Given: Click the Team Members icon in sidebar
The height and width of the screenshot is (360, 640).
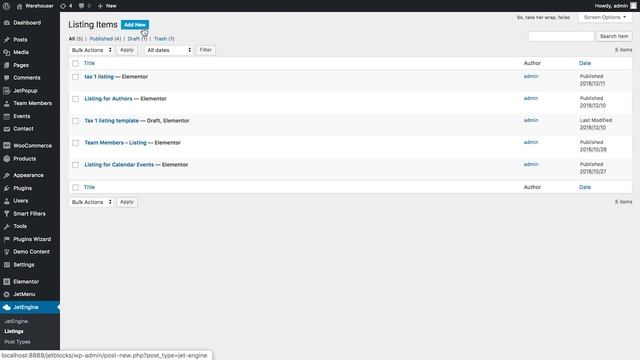Looking at the screenshot, I should (7, 103).
